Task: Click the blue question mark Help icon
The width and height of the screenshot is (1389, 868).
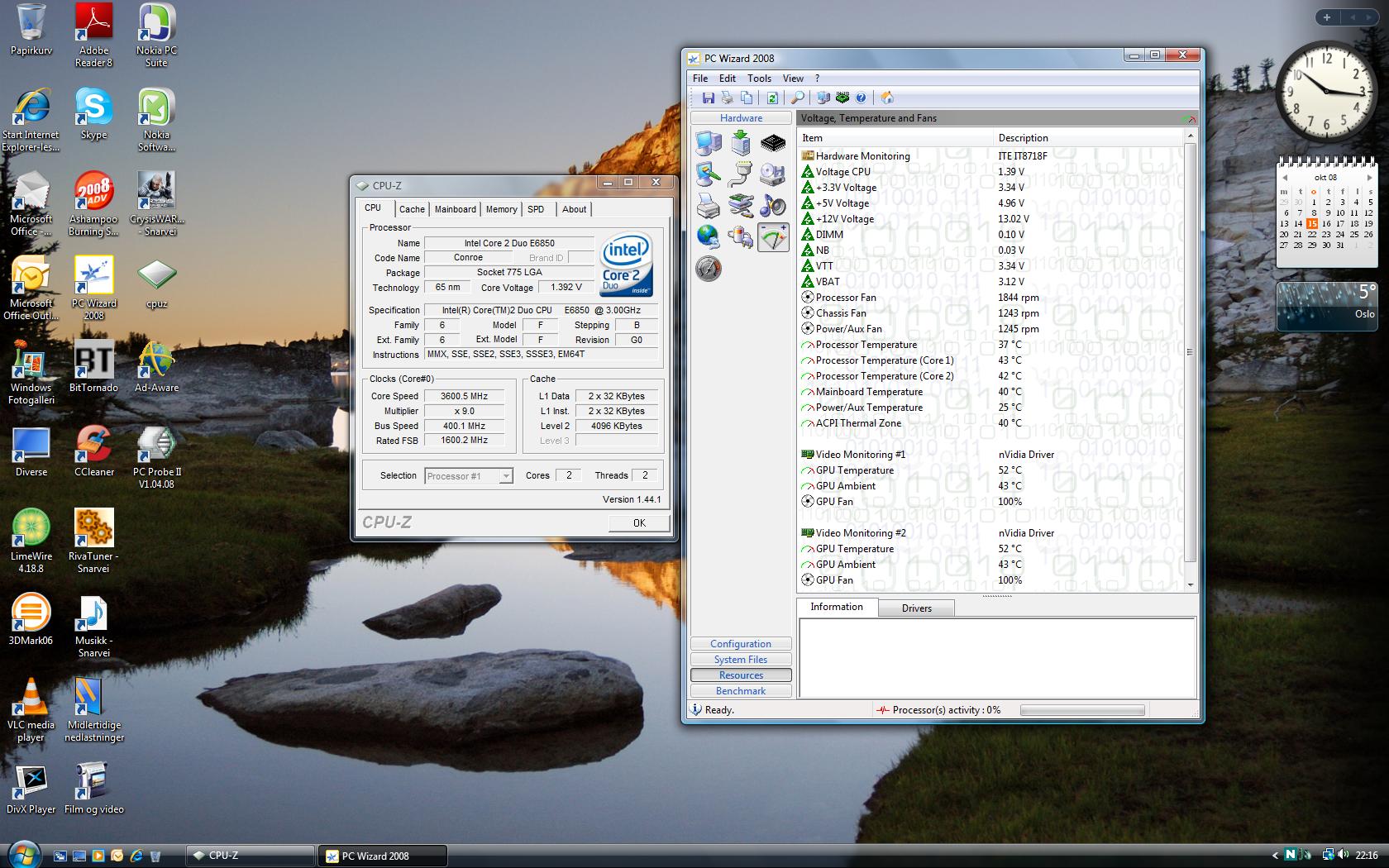Action: coord(861,98)
